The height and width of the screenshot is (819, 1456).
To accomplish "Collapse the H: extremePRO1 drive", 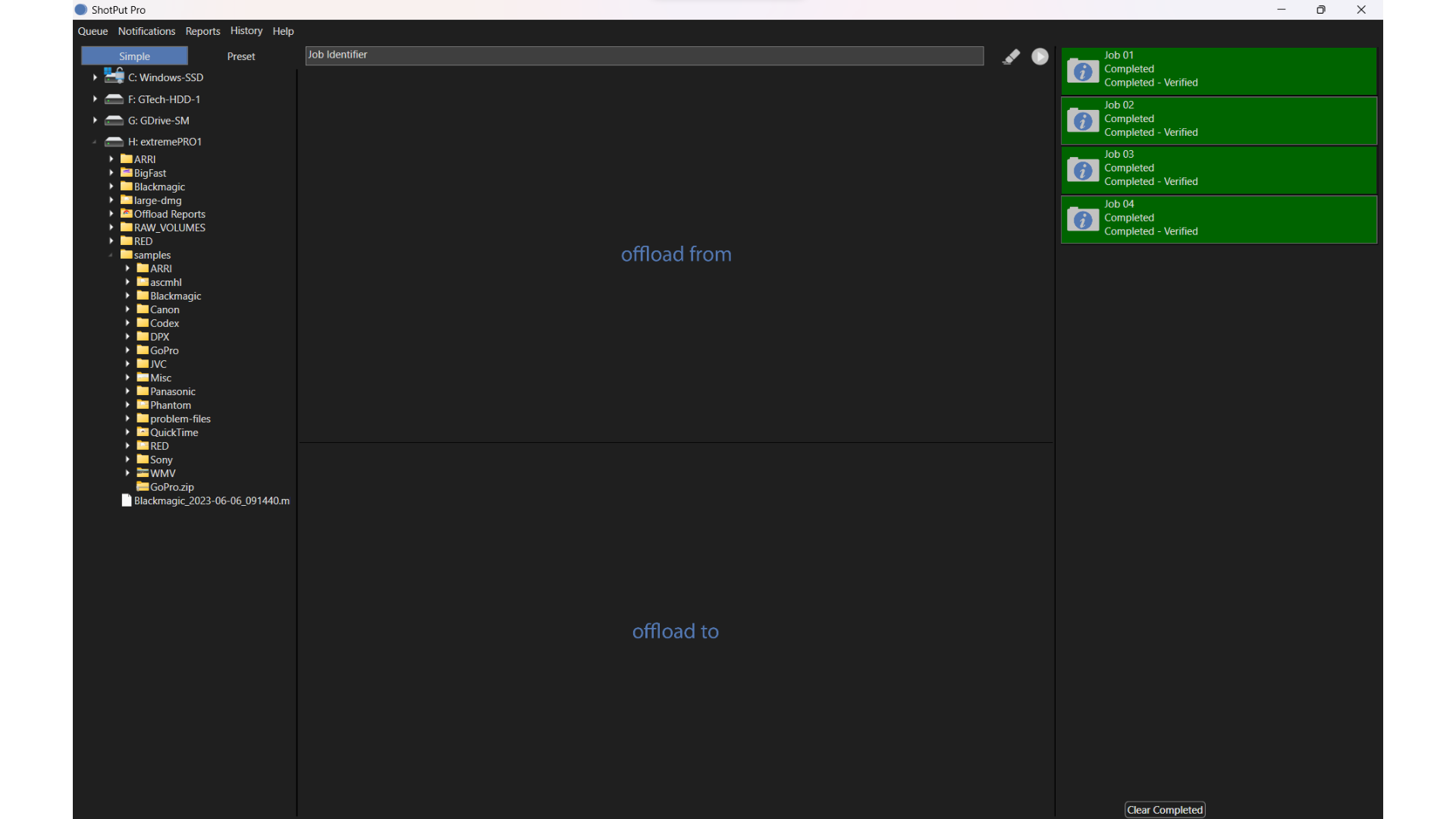I will 95,142.
